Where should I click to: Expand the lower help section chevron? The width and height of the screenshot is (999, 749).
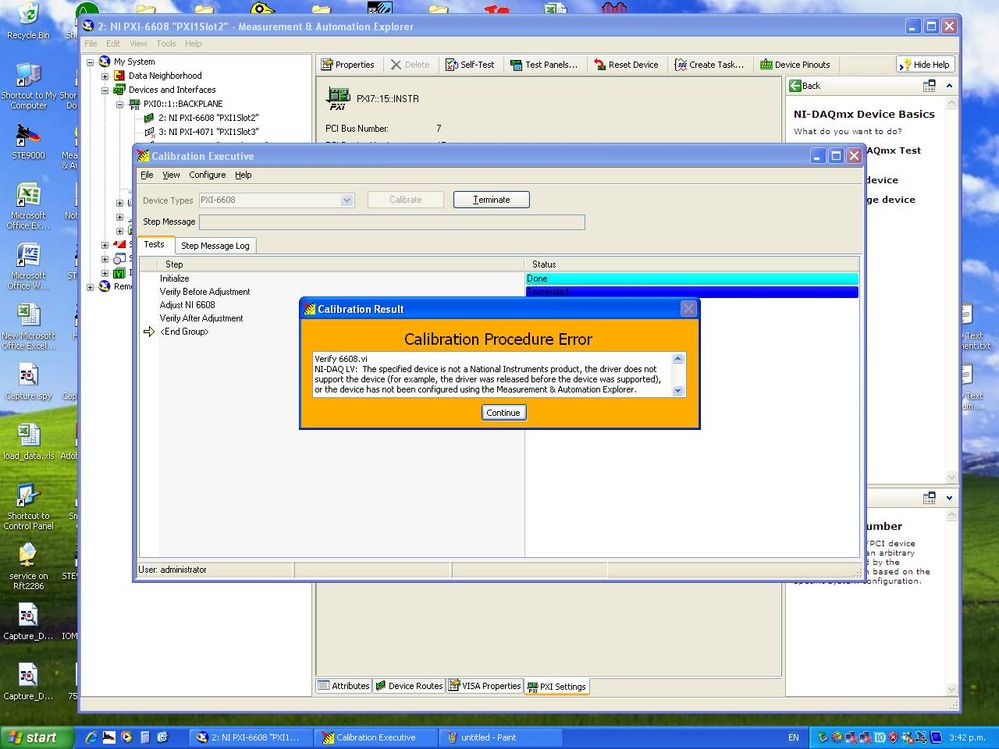pyautogui.click(x=949, y=498)
